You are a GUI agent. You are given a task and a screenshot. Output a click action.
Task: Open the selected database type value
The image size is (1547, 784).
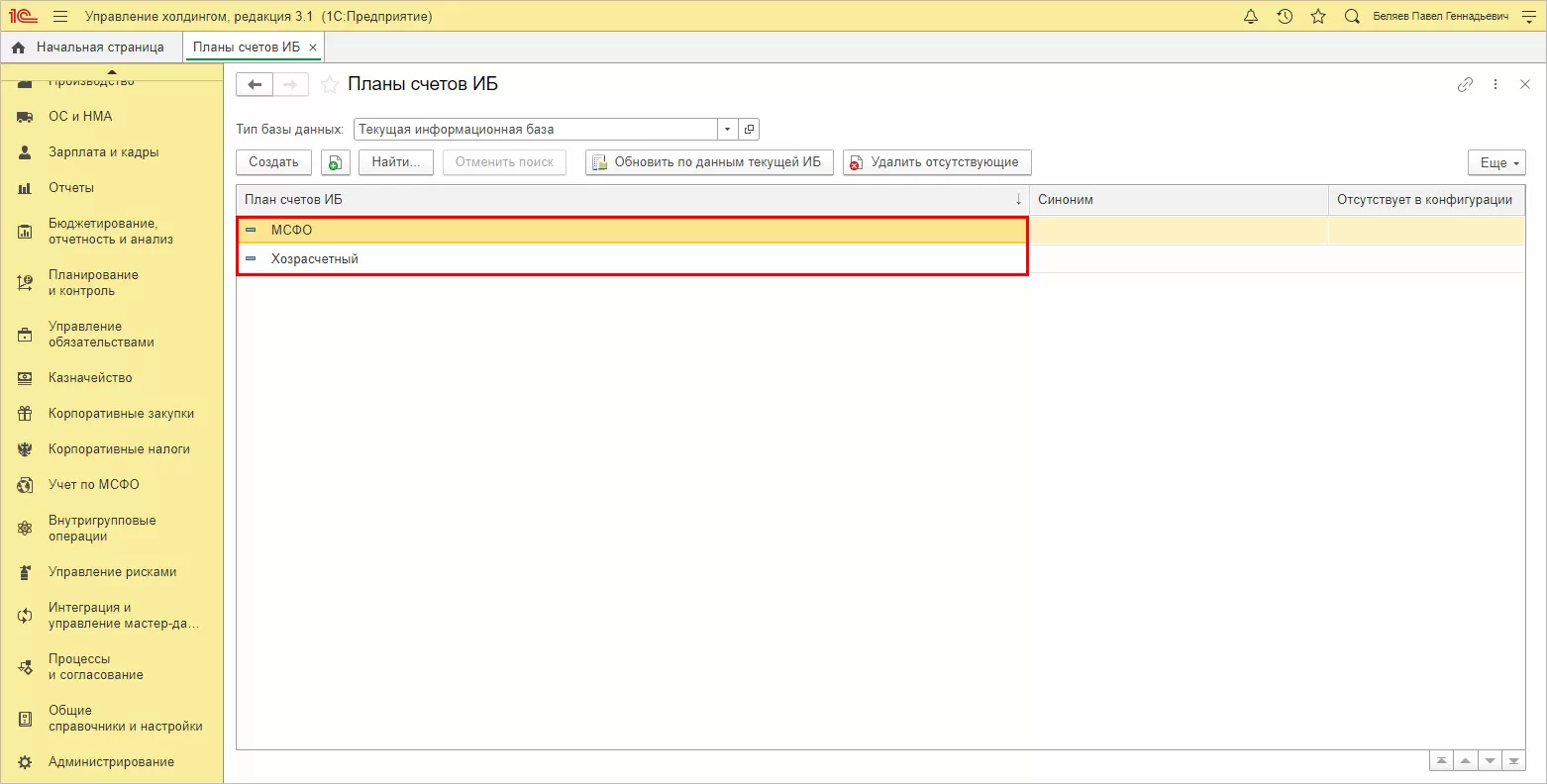tap(749, 130)
